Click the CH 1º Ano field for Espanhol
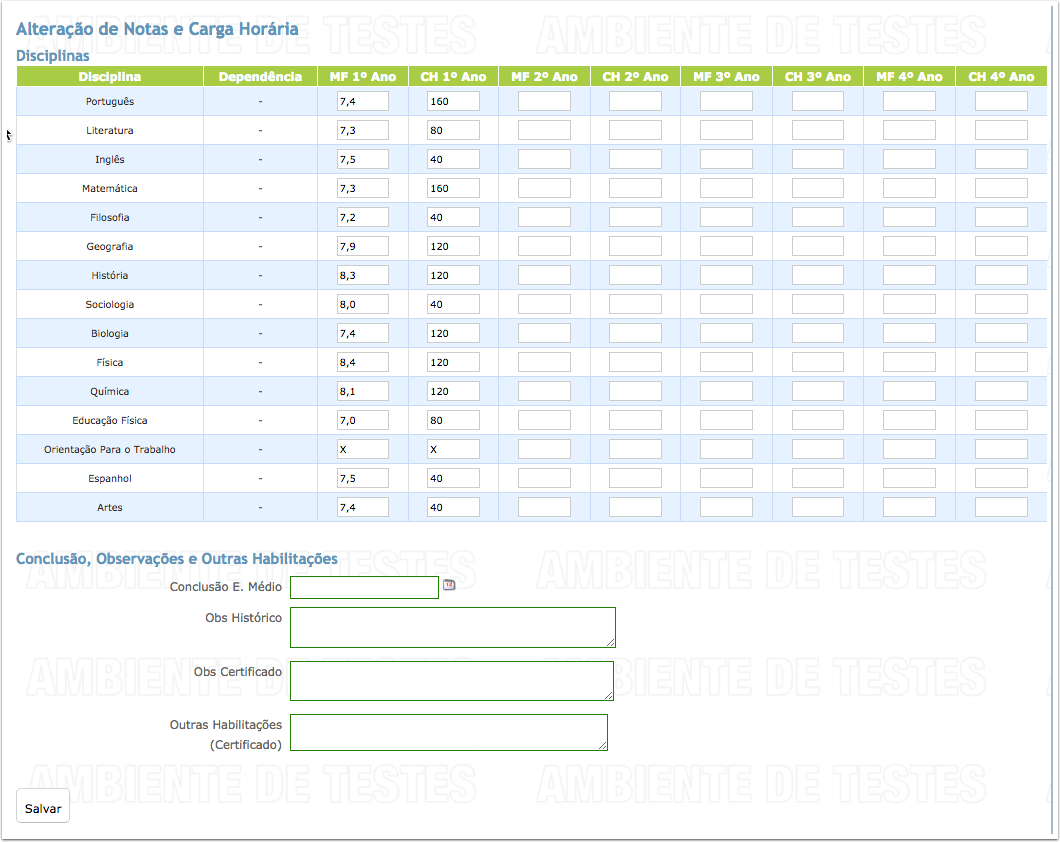This screenshot has width=1060, height=842. 454,479
